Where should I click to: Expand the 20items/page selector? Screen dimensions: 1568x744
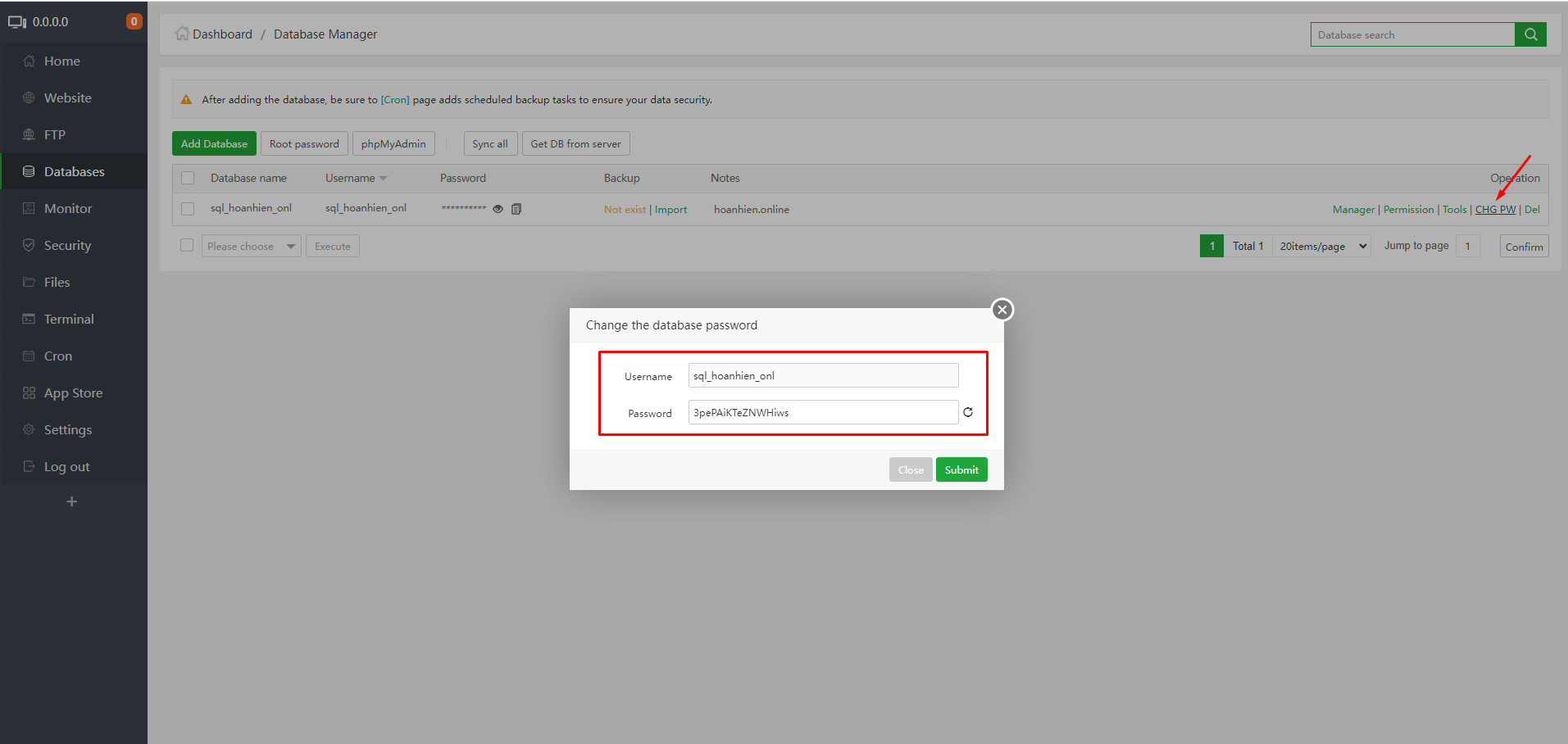pyautogui.click(x=1321, y=246)
